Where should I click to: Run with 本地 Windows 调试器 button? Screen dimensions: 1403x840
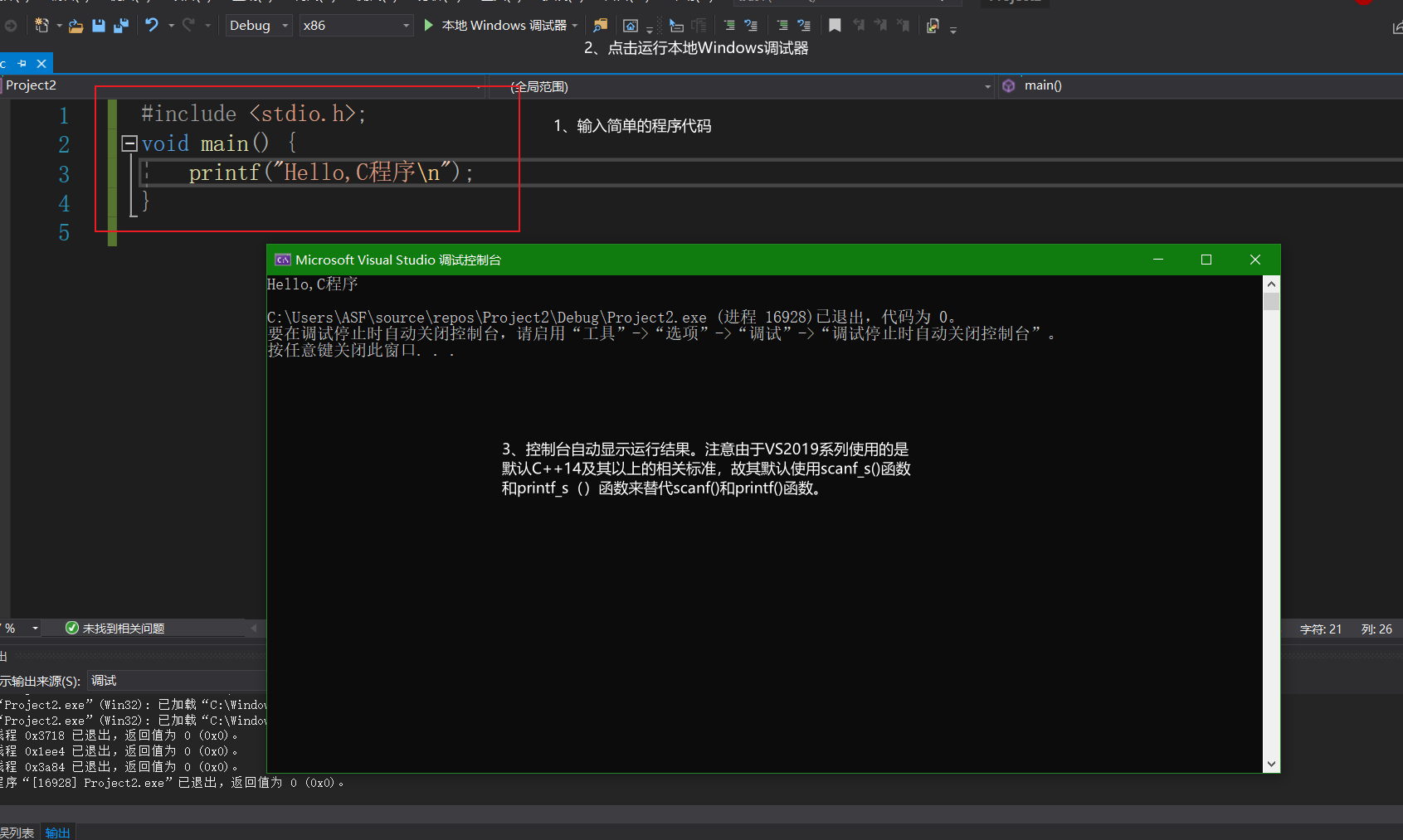(495, 26)
